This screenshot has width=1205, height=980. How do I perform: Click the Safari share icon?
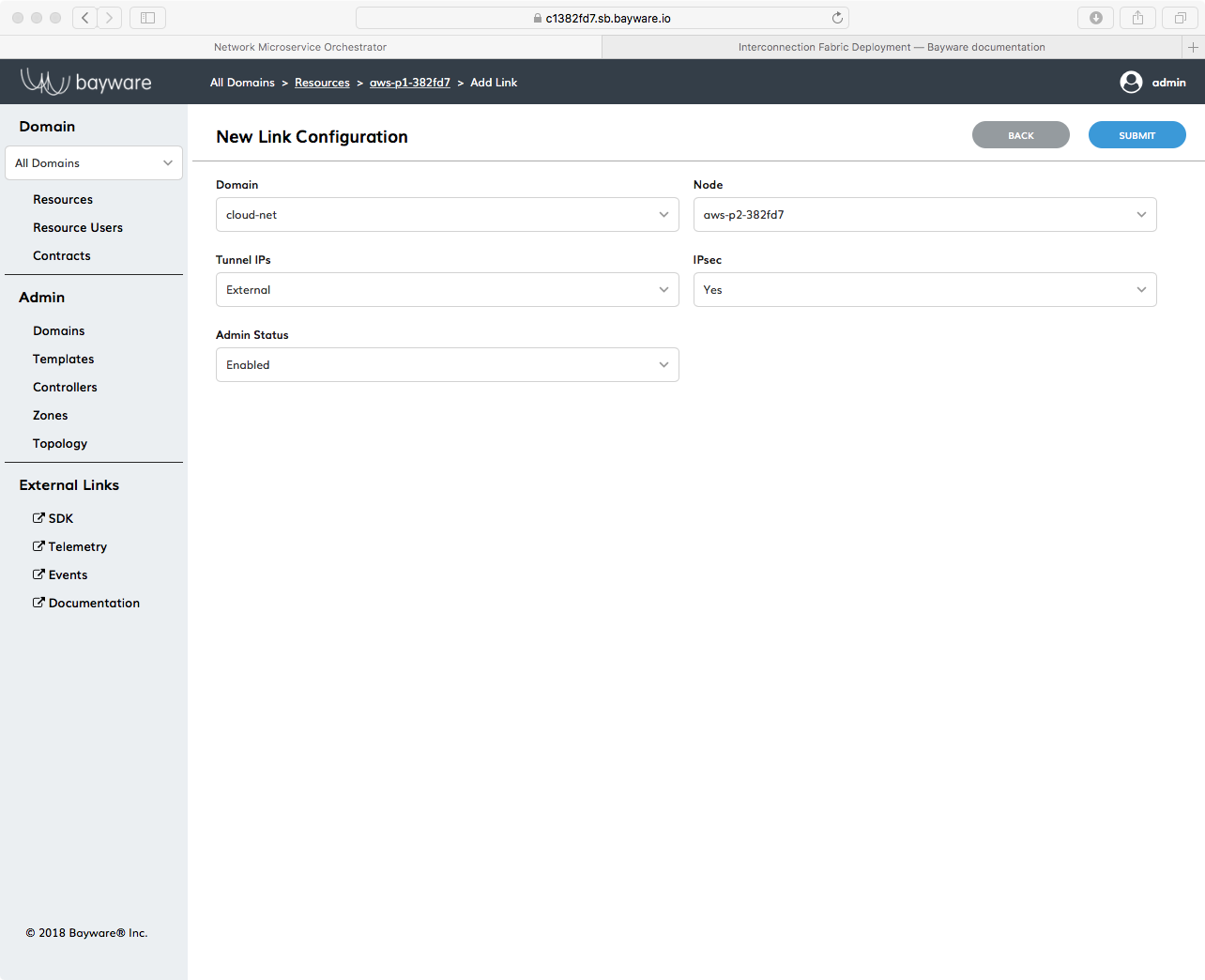point(1137,18)
